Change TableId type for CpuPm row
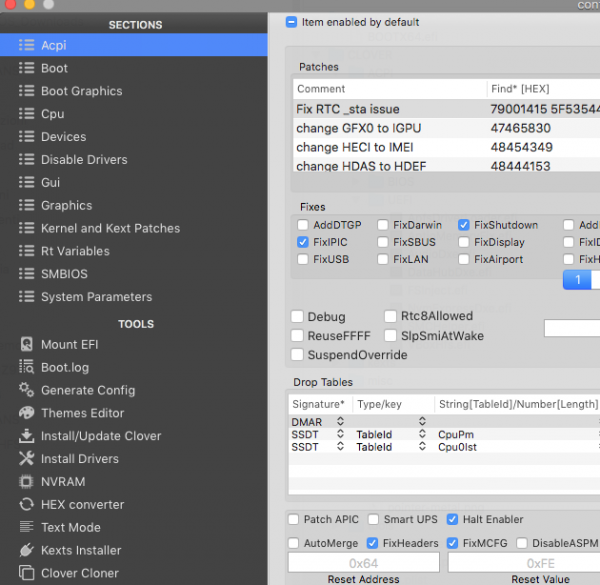 tap(424, 435)
